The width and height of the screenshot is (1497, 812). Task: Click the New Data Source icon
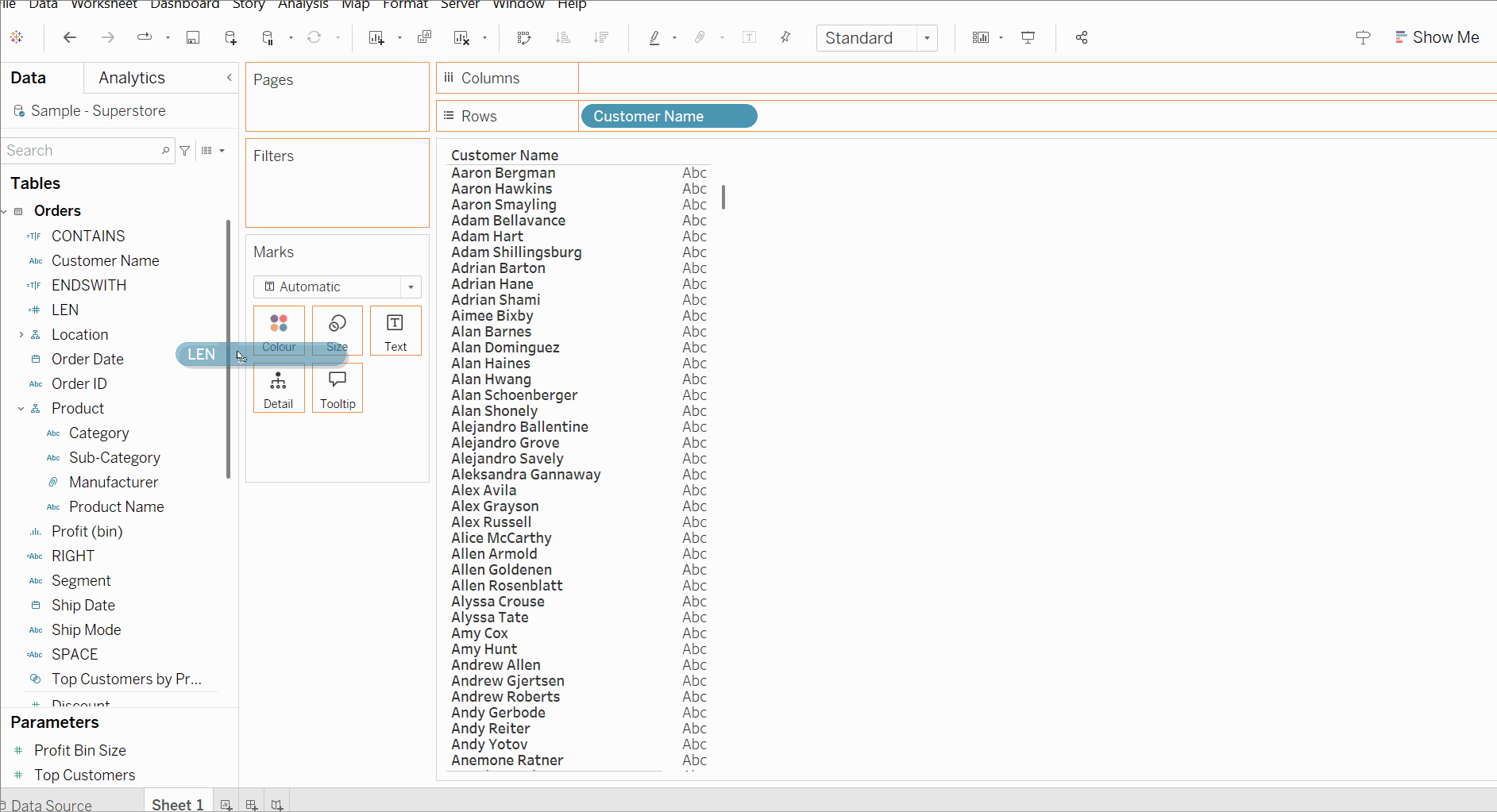(x=230, y=37)
